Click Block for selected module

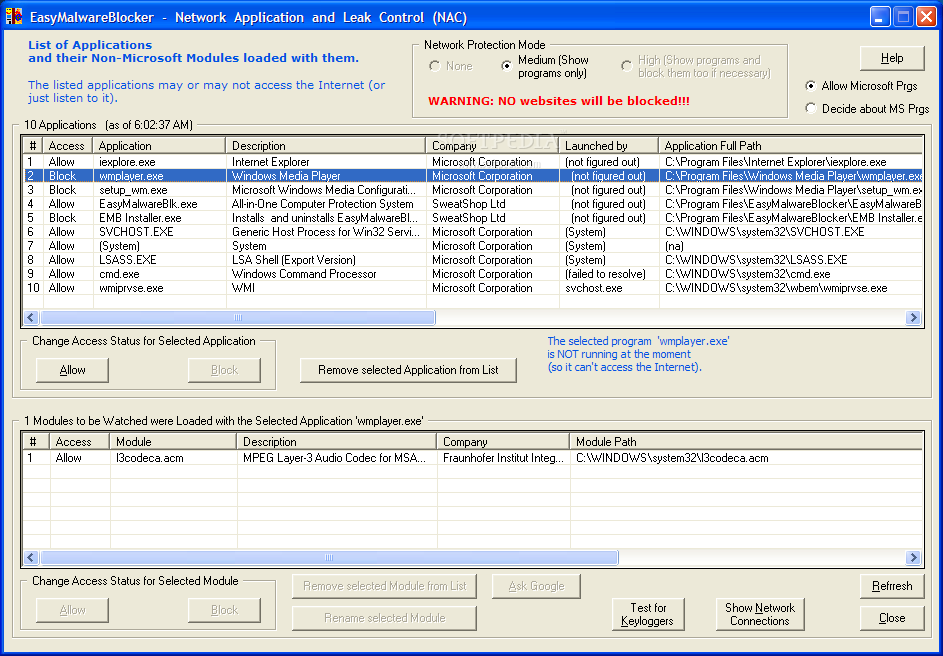[224, 610]
